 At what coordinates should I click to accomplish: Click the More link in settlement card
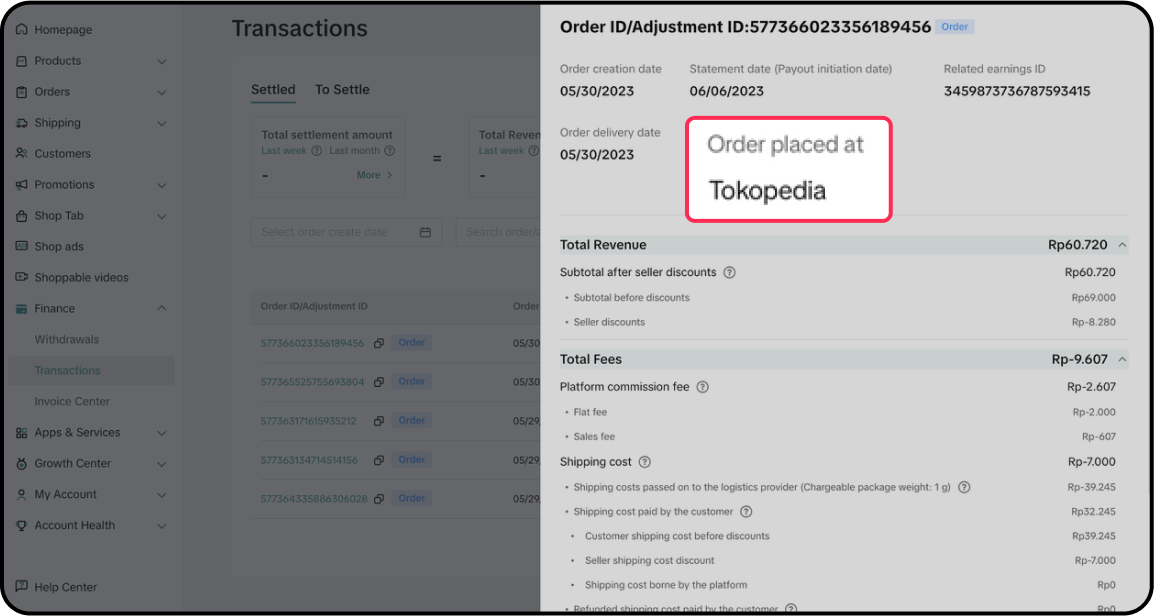tap(374, 175)
